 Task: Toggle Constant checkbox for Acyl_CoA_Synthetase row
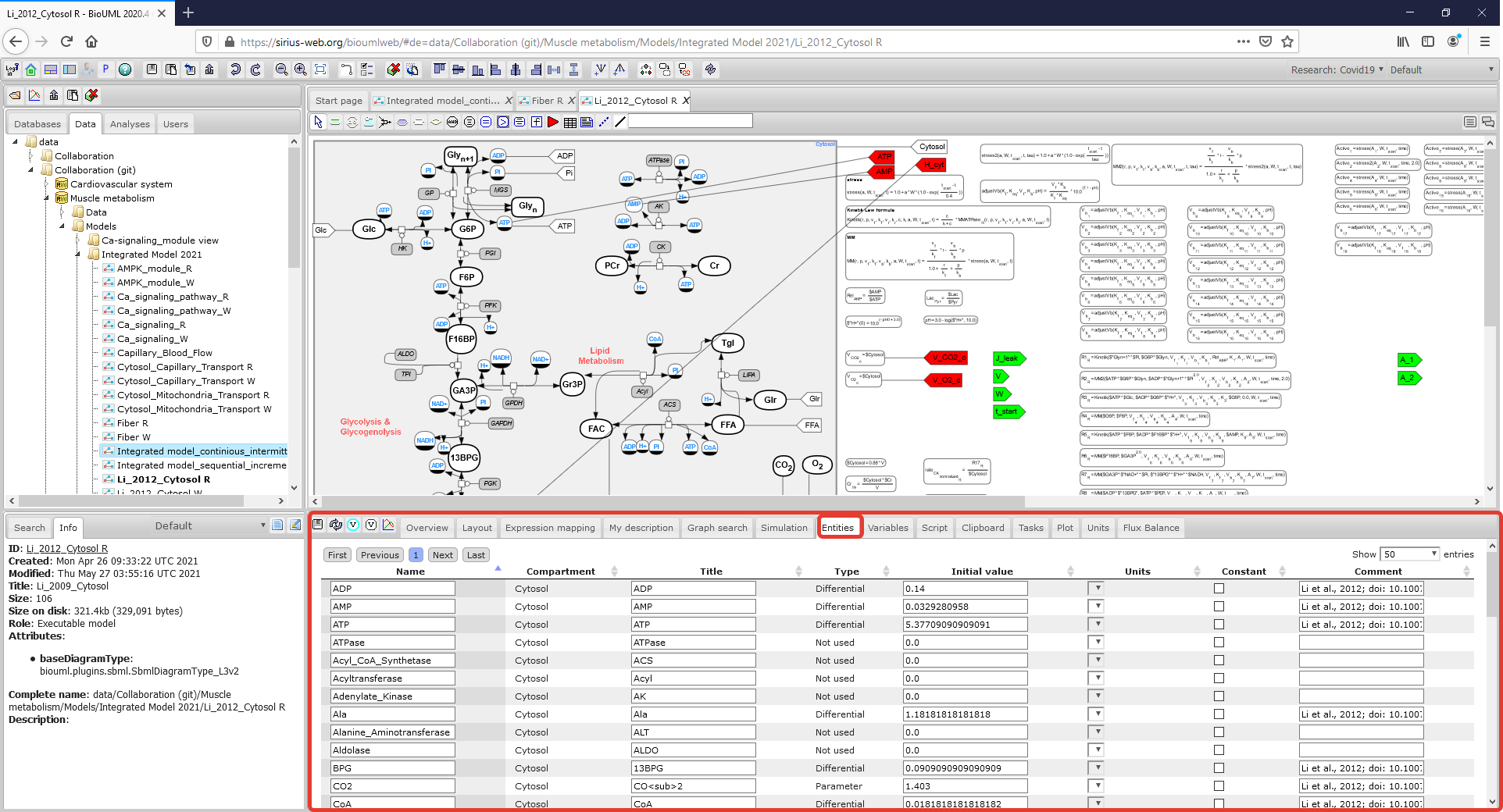coord(1219,661)
